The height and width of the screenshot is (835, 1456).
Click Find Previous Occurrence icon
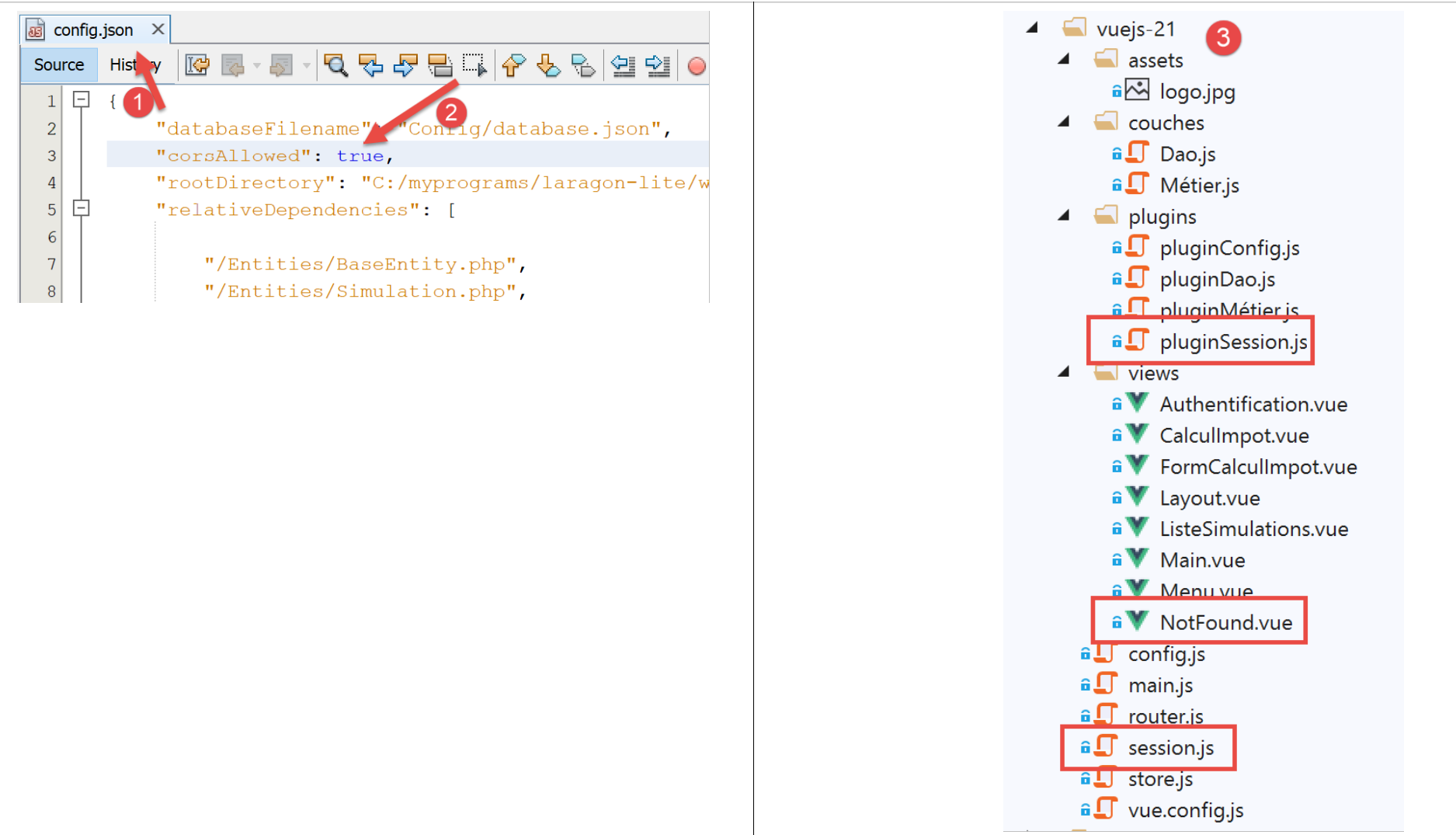pos(370,65)
